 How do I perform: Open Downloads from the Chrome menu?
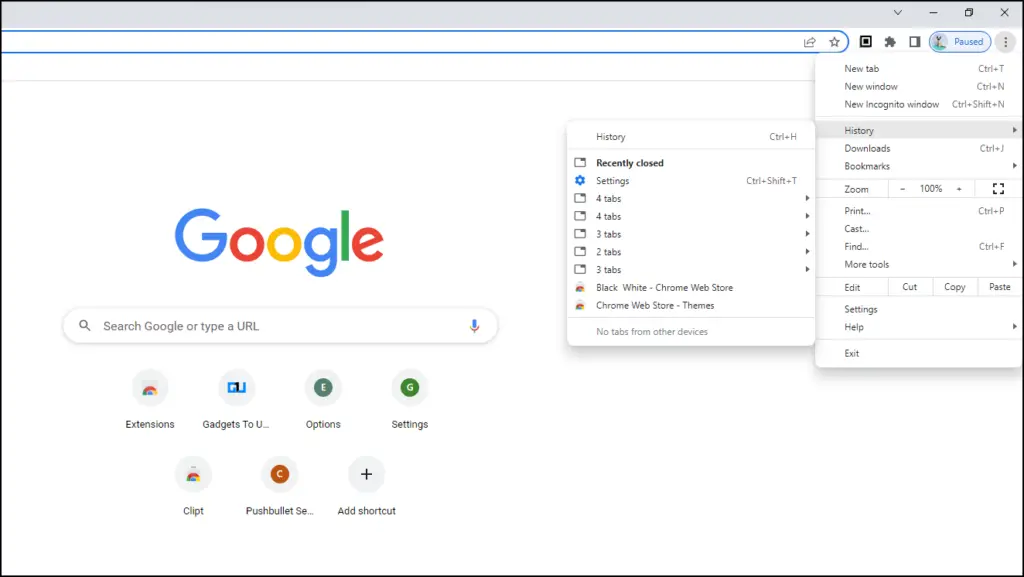pyautogui.click(x=919, y=148)
